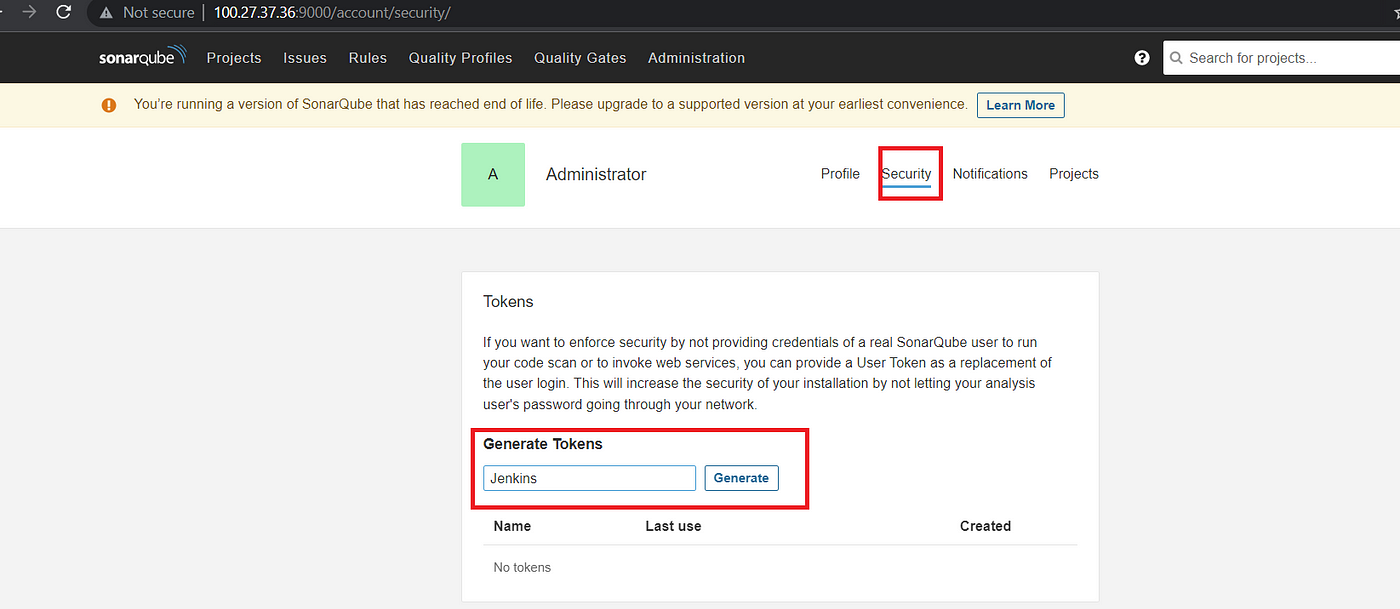
Task: Open Quality Gates
Action: tap(580, 58)
